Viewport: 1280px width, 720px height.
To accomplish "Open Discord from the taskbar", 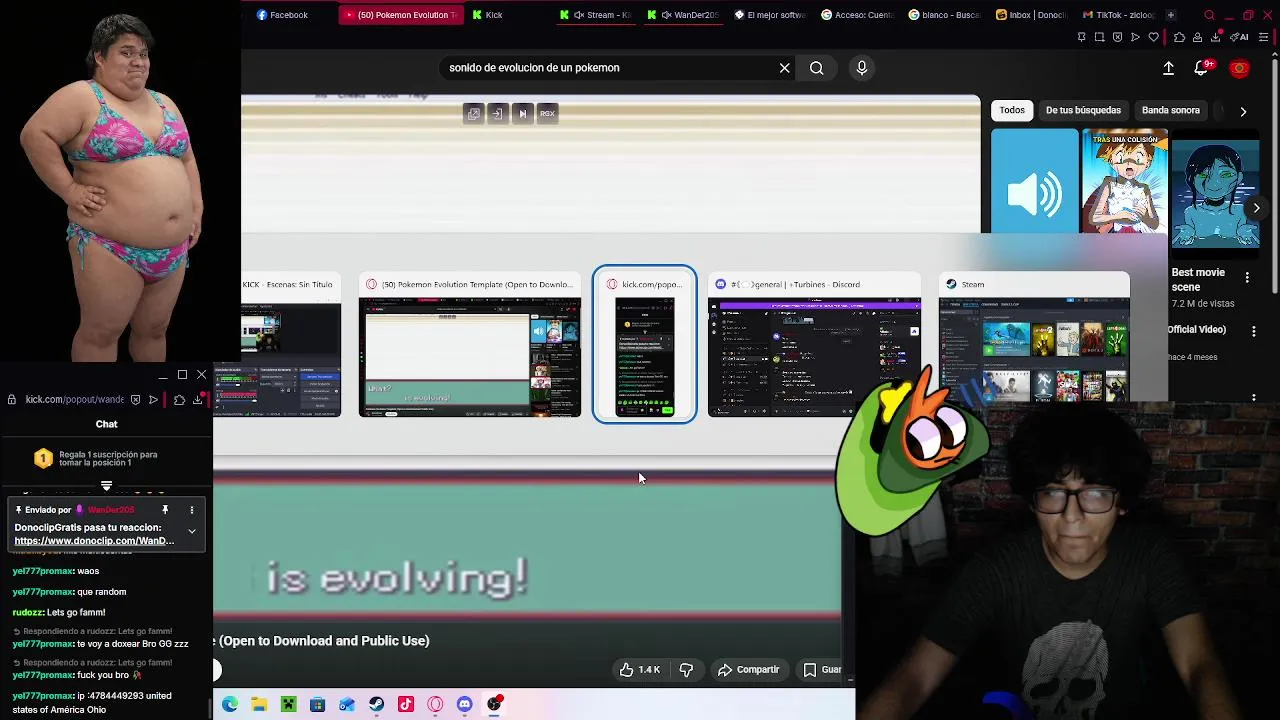I will (464, 705).
